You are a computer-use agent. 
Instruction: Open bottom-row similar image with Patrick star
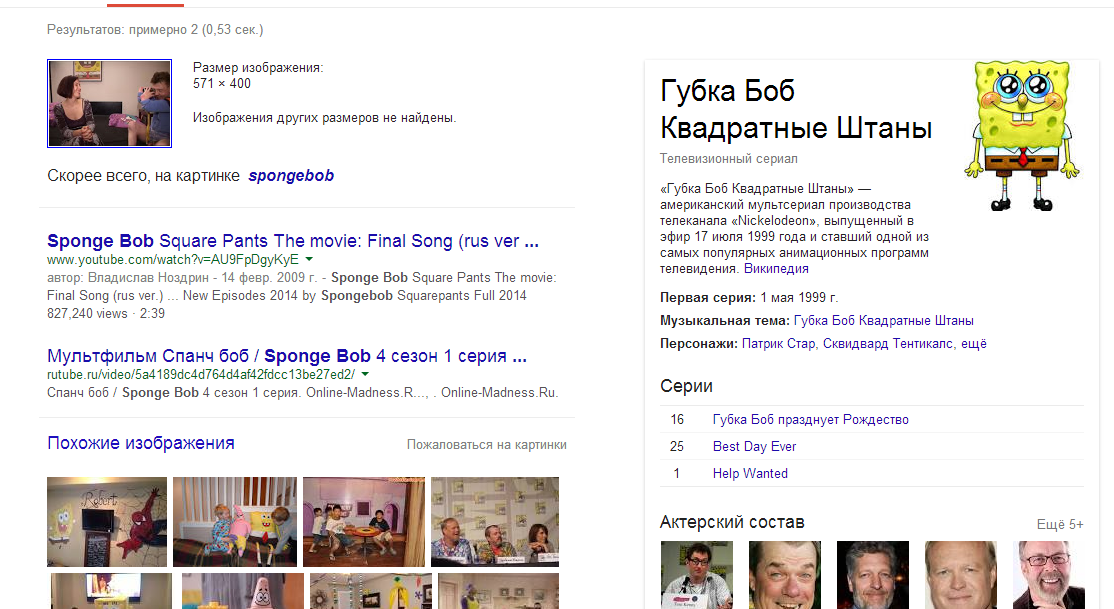click(243, 591)
